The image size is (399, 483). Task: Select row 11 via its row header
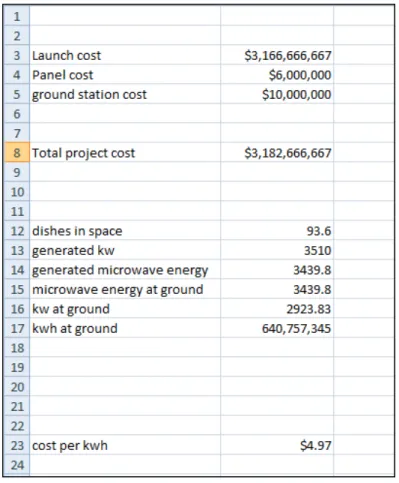tap(17, 211)
